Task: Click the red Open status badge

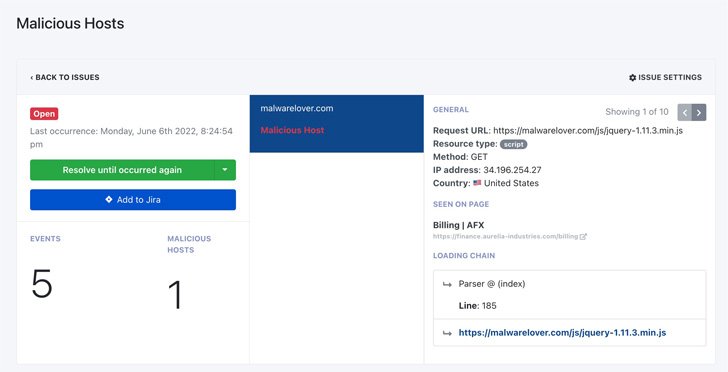Action: pos(44,114)
